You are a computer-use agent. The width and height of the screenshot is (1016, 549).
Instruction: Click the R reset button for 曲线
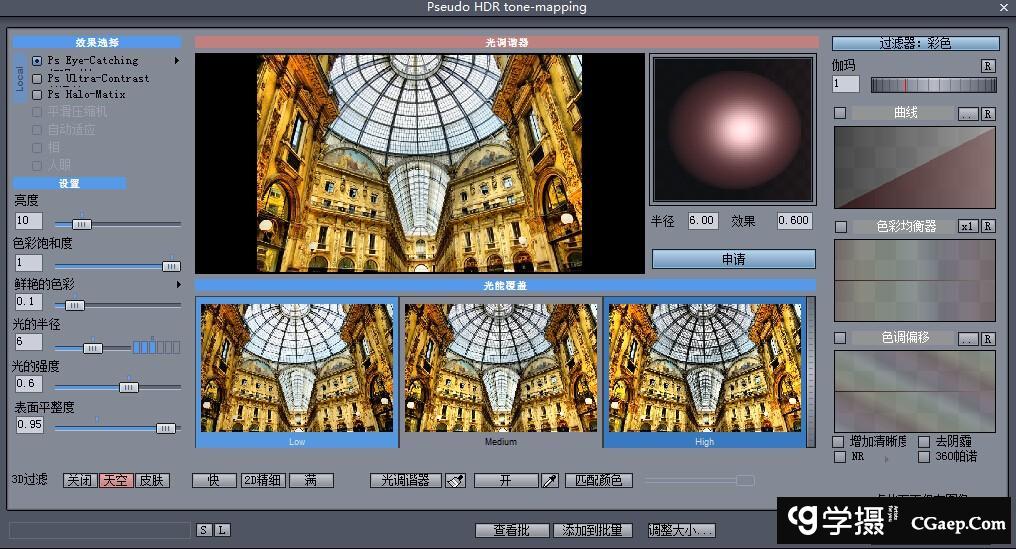[988, 114]
